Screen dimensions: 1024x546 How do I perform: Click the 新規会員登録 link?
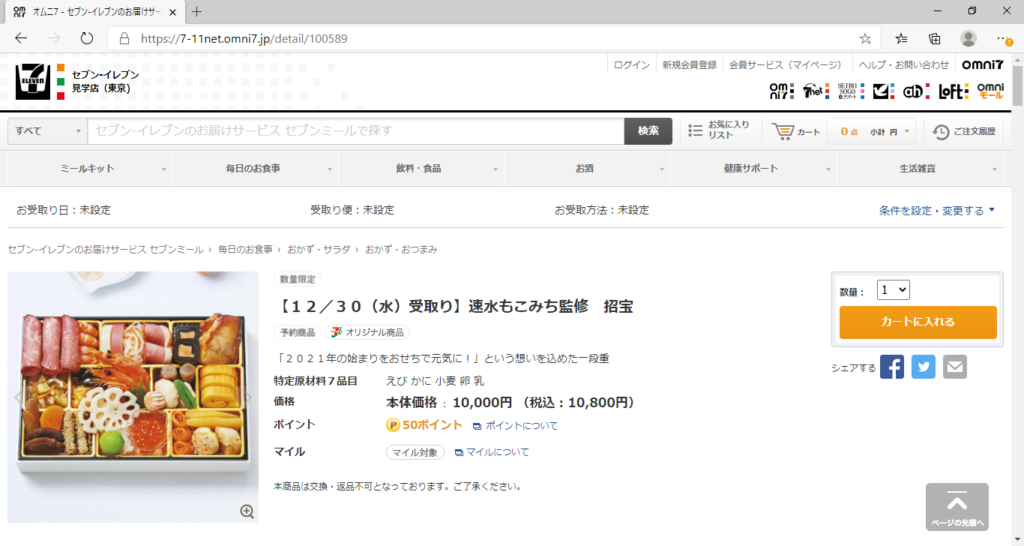[x=689, y=65]
